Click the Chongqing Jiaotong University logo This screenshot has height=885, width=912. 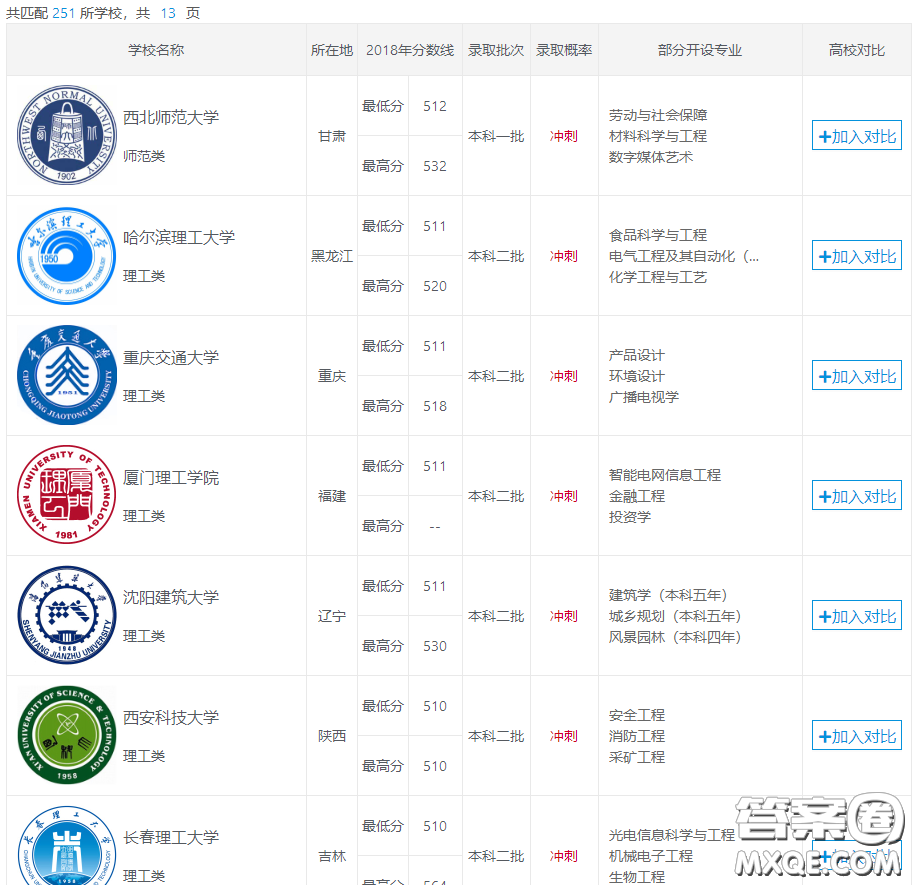[x=66, y=376]
